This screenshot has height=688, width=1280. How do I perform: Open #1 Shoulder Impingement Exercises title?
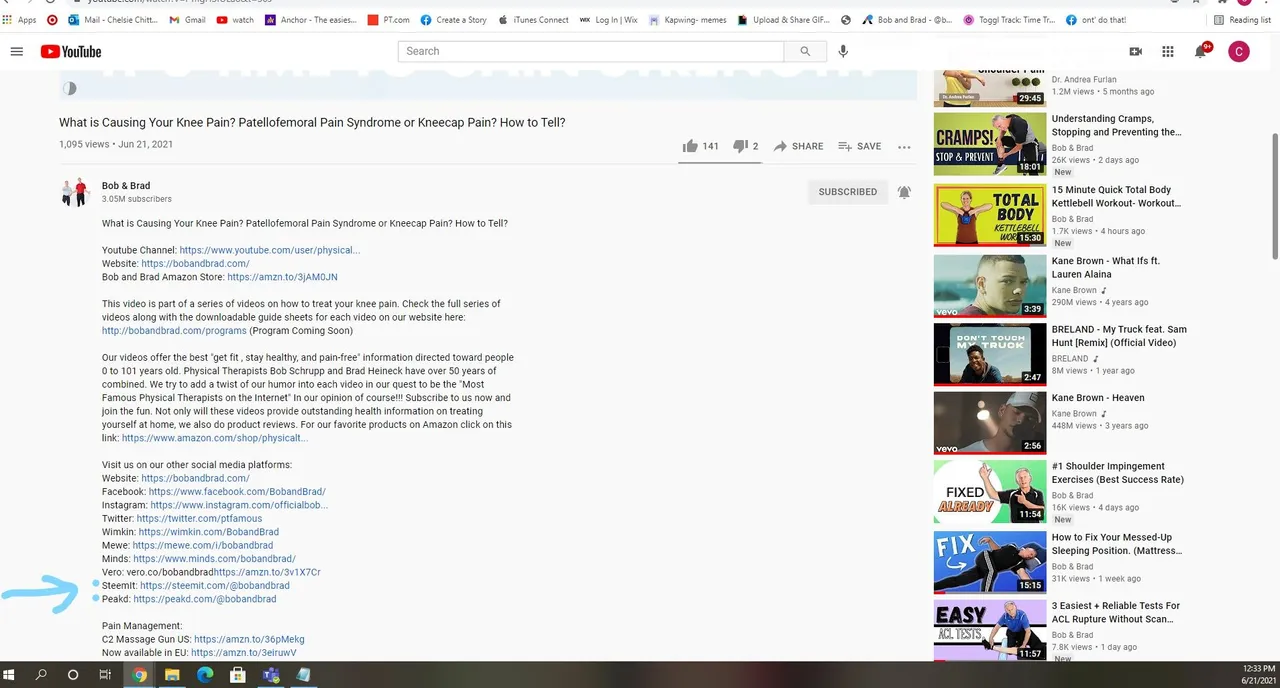coord(1117,473)
